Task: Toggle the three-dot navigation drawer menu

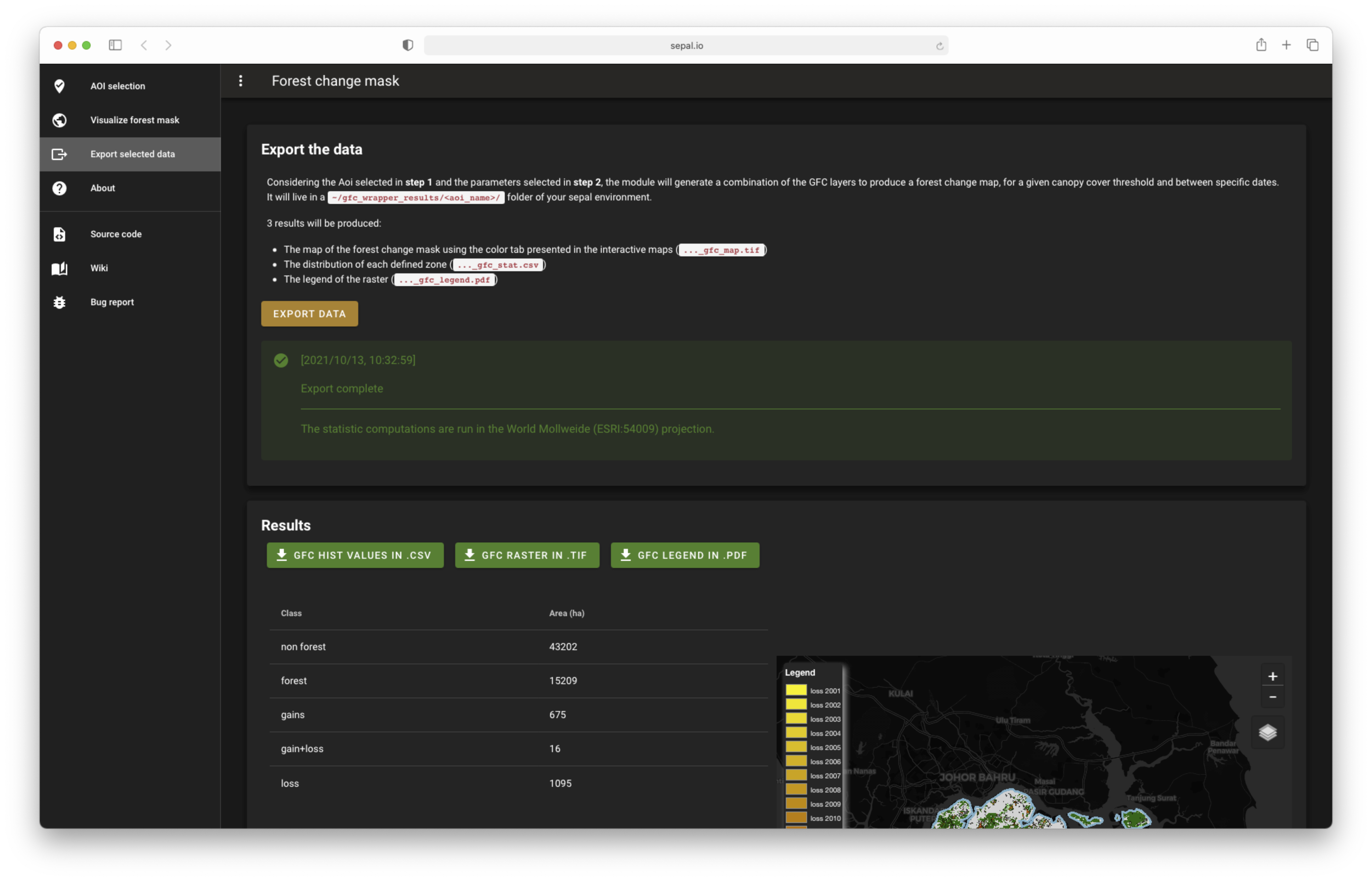Action: click(x=241, y=81)
